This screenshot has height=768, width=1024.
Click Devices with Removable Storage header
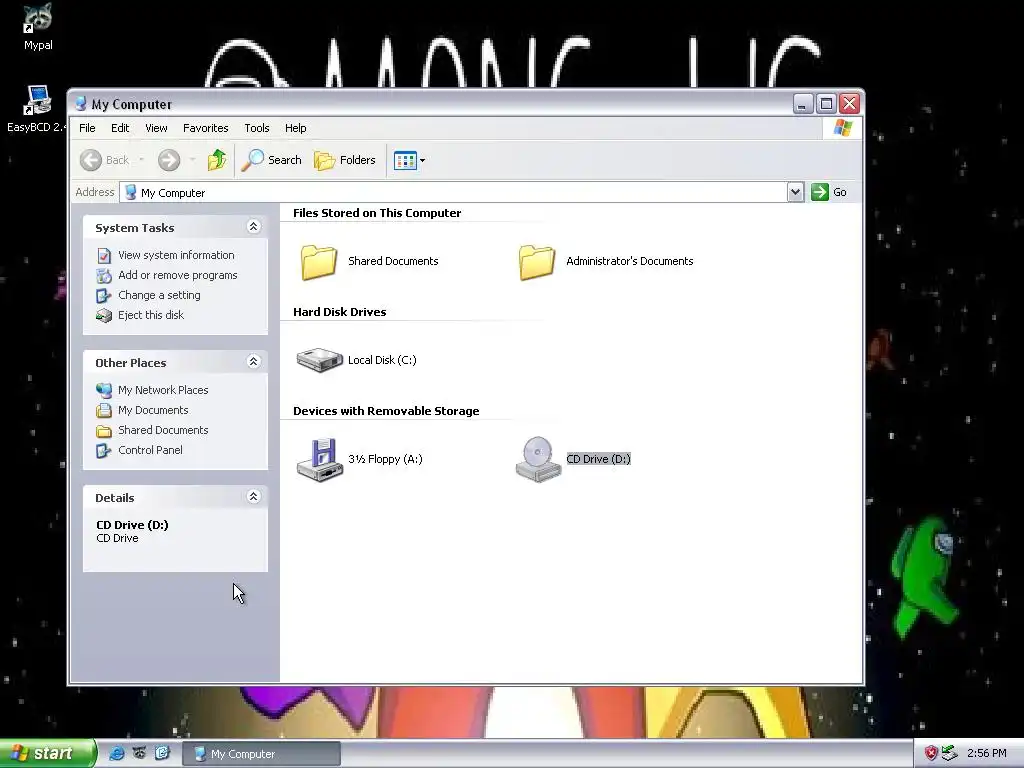[x=386, y=411]
